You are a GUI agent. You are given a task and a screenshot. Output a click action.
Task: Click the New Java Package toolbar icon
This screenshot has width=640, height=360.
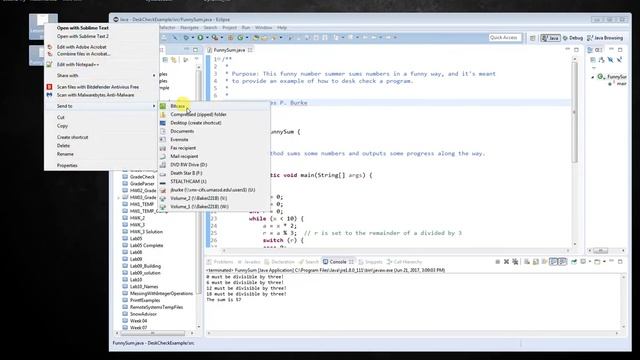(x=230, y=38)
